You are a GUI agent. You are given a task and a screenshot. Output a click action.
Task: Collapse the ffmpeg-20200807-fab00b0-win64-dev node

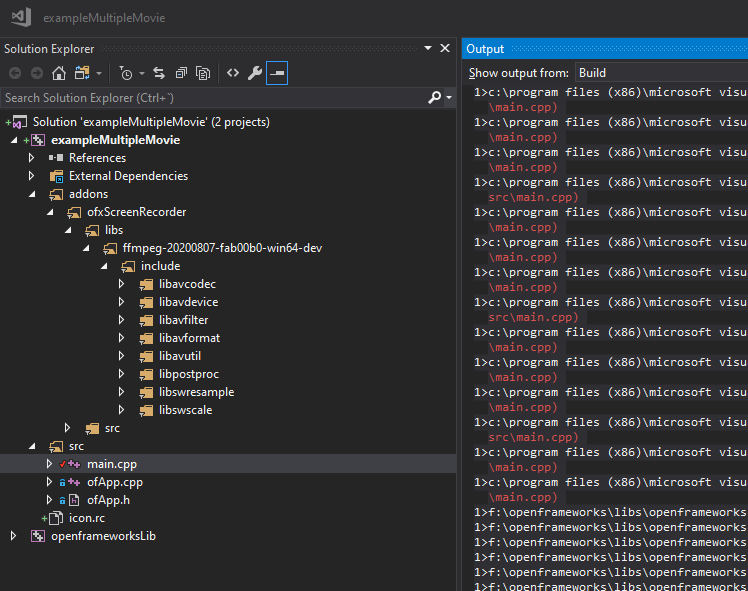86,248
